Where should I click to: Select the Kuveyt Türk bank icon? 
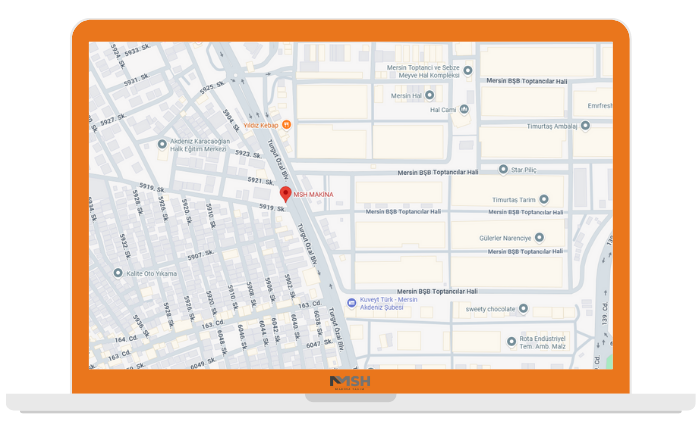point(350,303)
